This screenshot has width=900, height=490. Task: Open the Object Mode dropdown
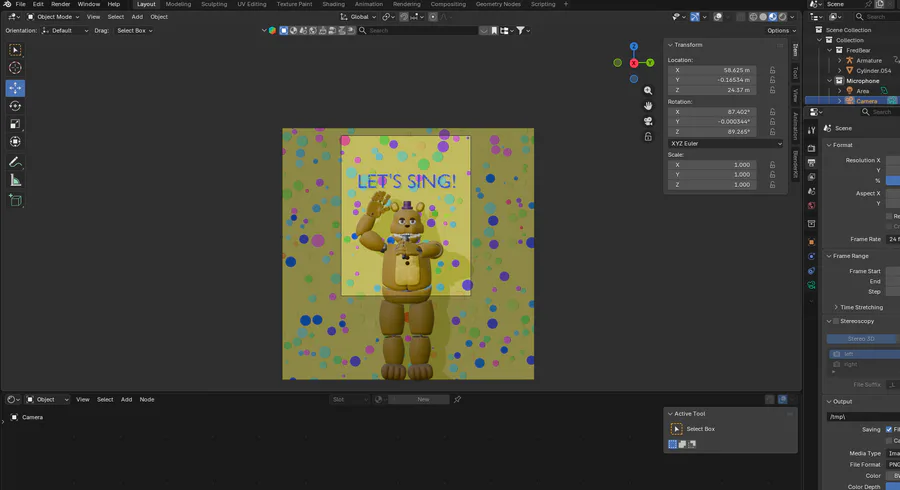pyautogui.click(x=54, y=17)
